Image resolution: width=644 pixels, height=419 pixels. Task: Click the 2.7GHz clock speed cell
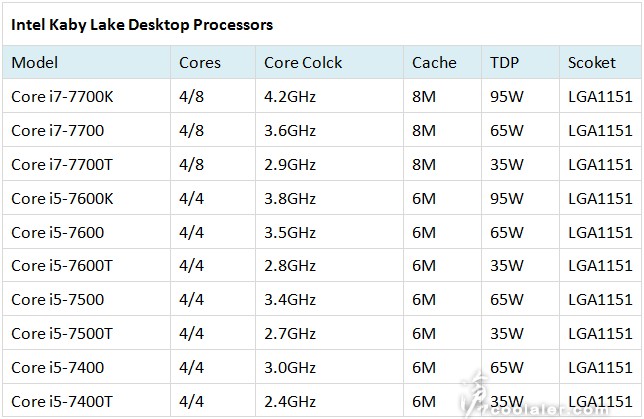tap(290, 333)
